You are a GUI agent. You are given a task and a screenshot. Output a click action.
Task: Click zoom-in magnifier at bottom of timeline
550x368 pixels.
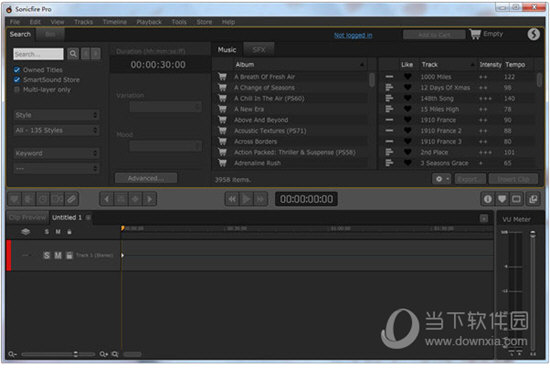104,354
